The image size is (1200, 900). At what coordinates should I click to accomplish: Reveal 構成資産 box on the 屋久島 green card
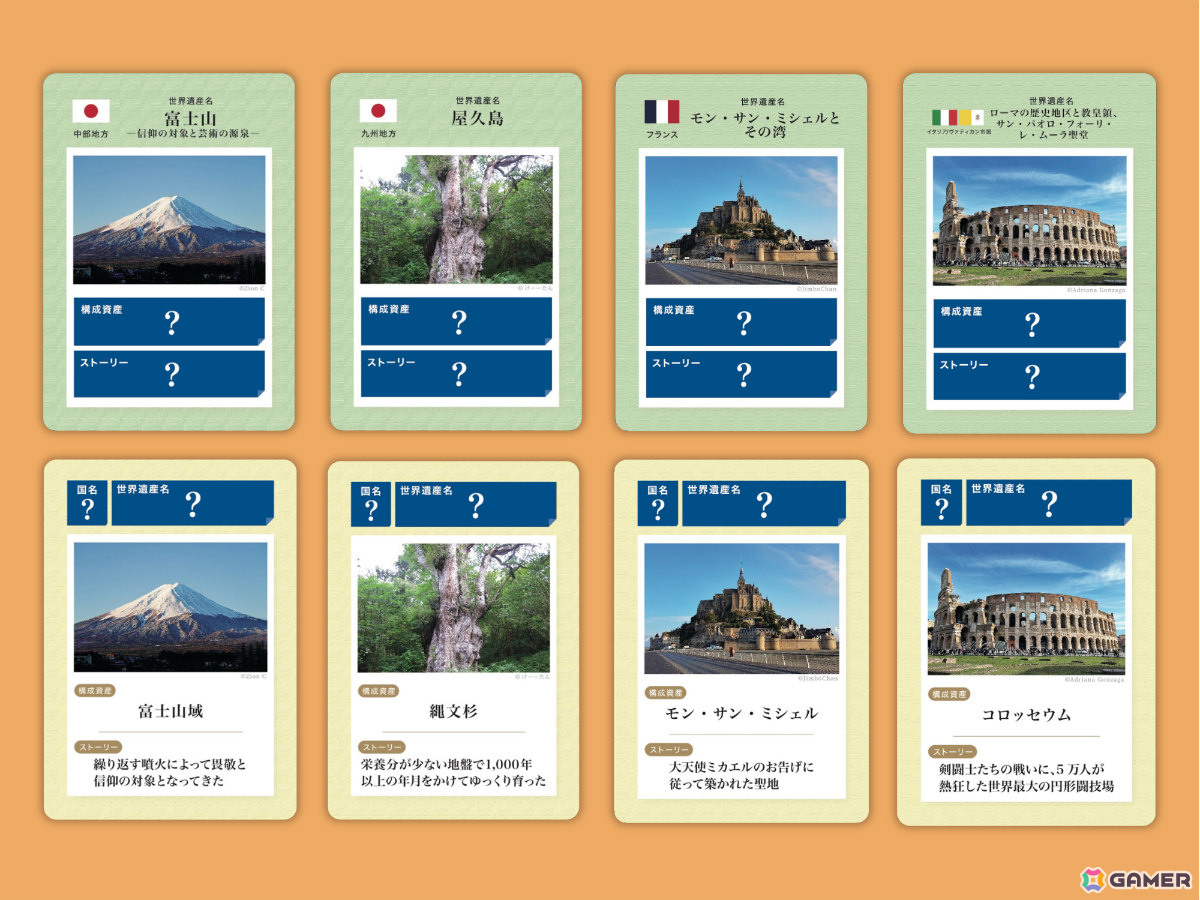(x=456, y=322)
